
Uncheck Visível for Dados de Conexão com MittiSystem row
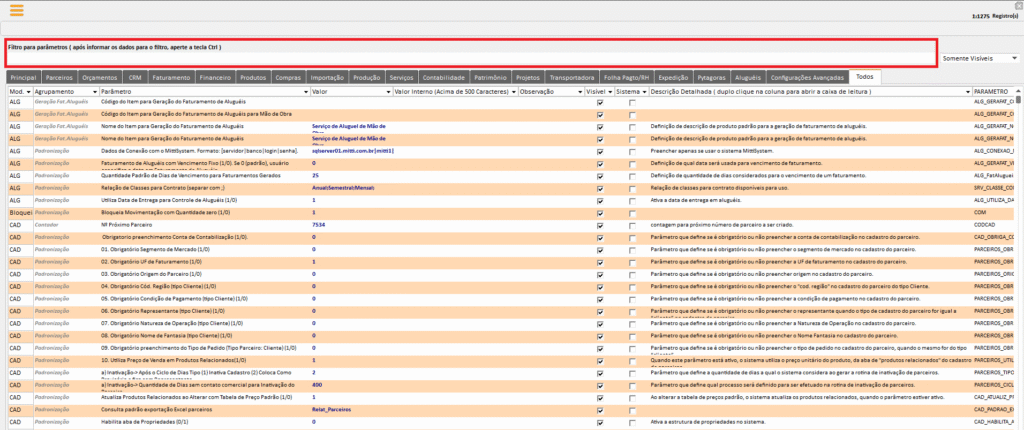coord(600,152)
